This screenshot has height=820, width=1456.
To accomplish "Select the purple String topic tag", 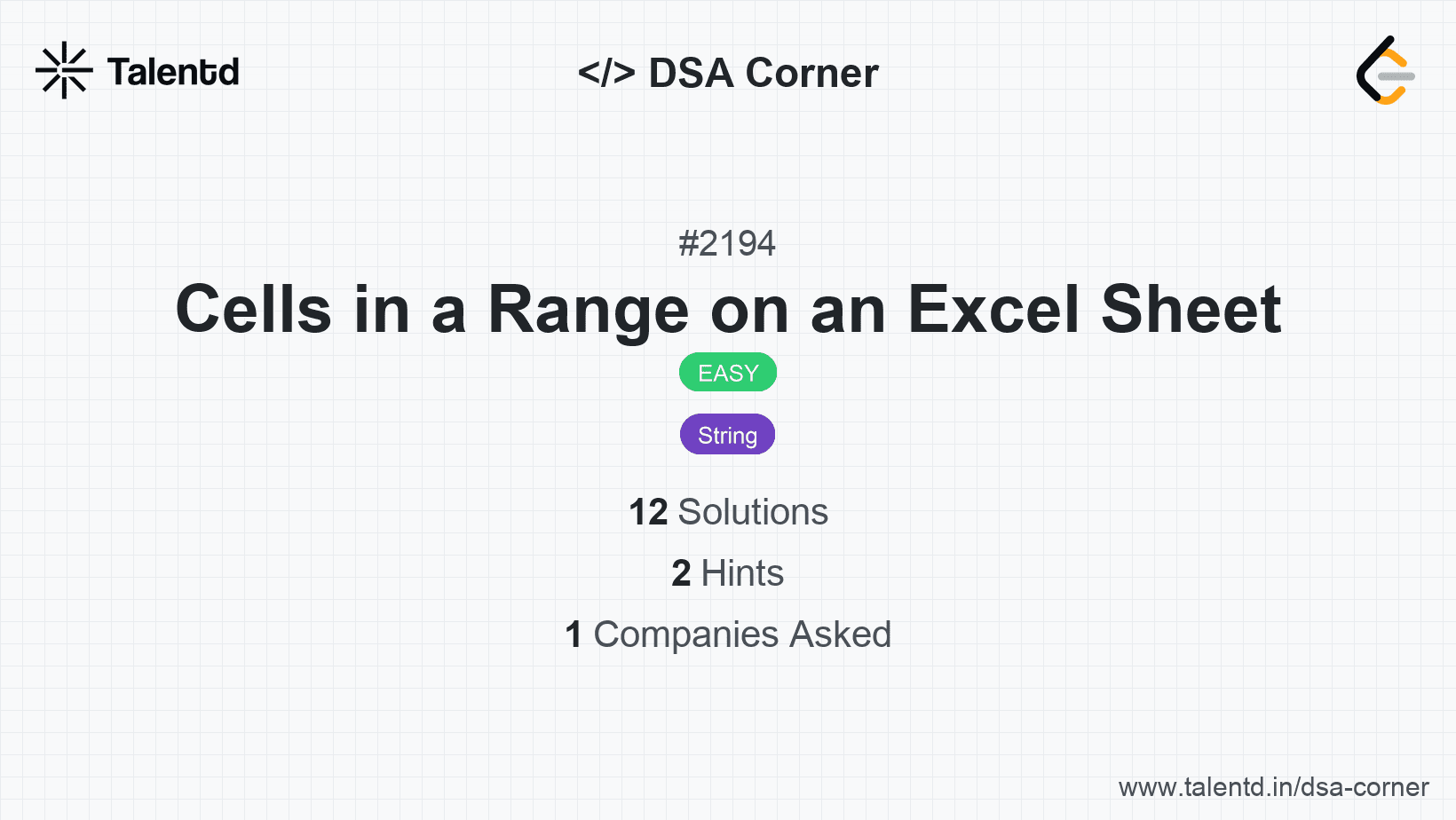I will tap(728, 435).
